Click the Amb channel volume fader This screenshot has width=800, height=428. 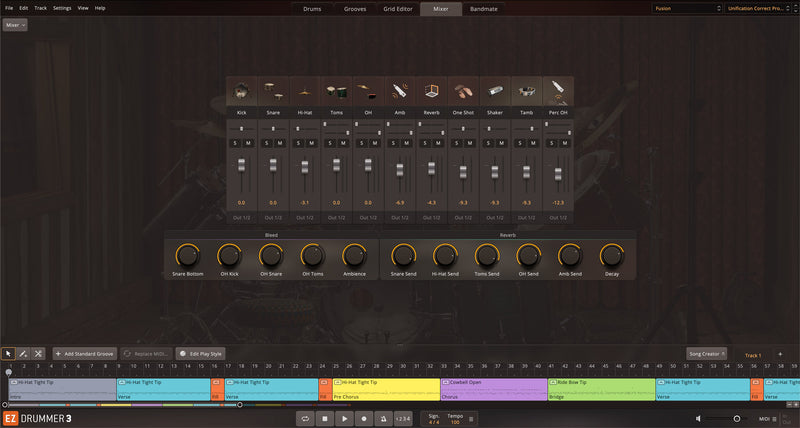pos(399,171)
